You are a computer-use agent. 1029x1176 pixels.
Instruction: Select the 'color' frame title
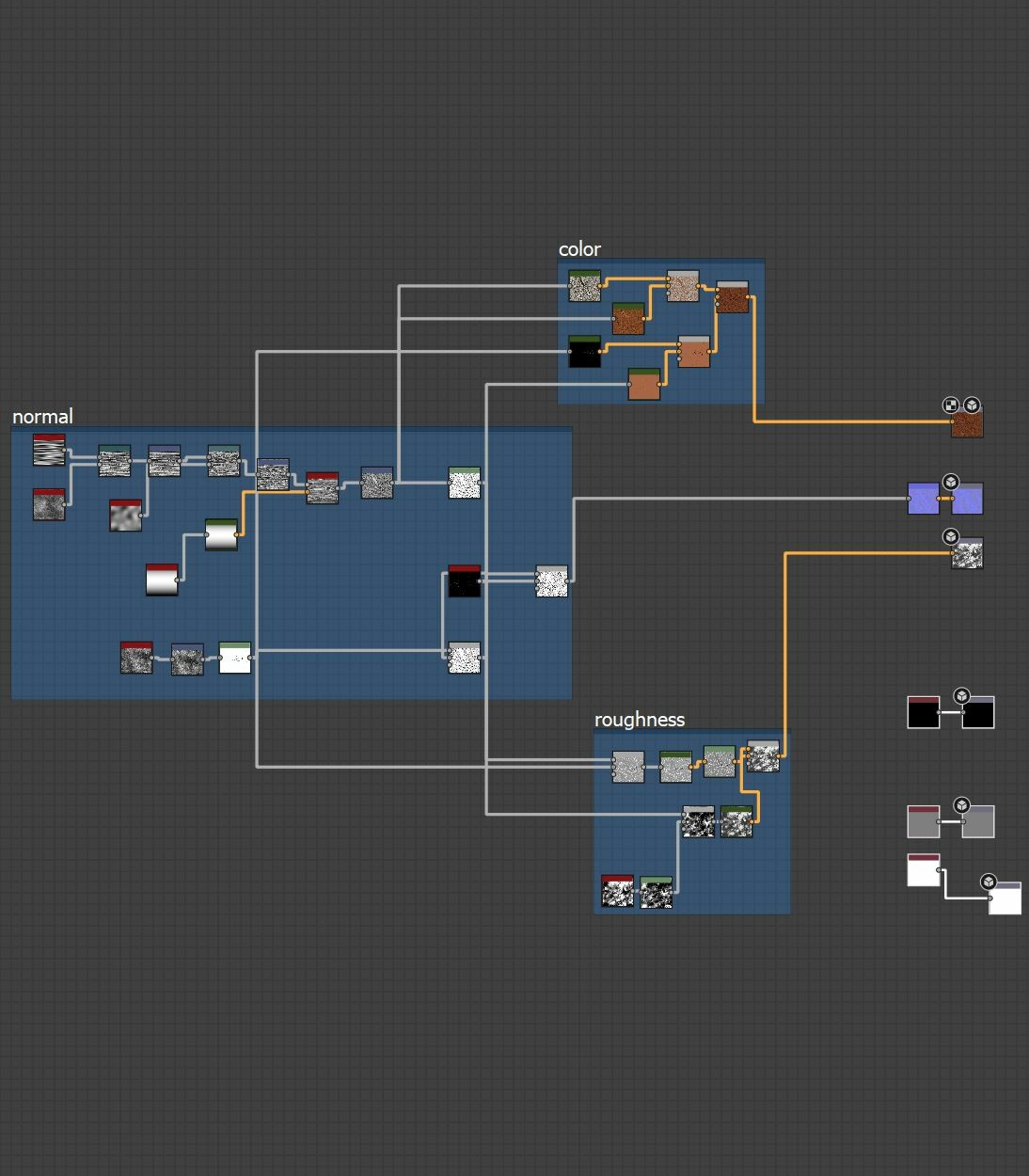[579, 248]
